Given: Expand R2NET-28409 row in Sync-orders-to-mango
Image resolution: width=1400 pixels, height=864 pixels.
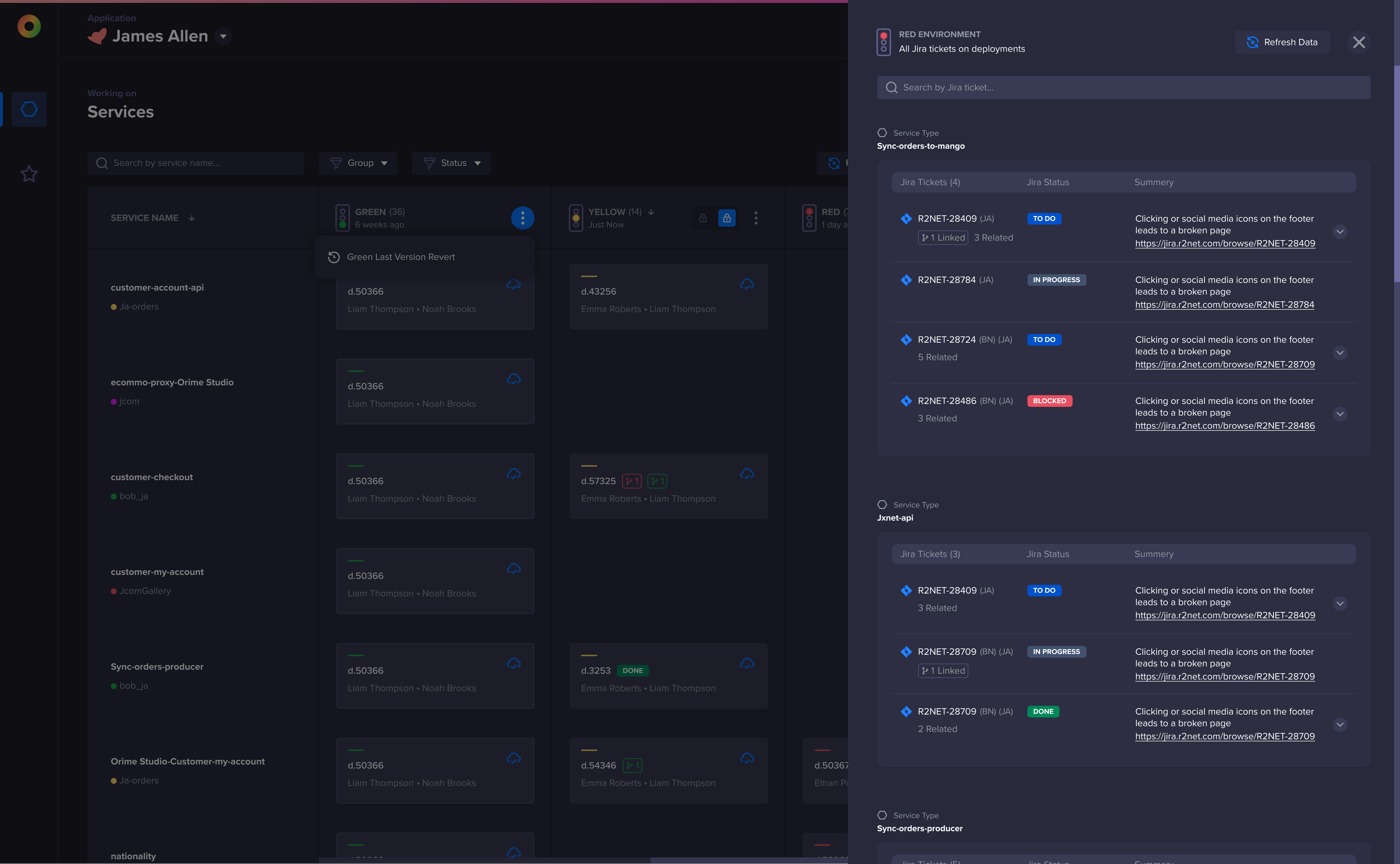Looking at the screenshot, I should point(1339,232).
